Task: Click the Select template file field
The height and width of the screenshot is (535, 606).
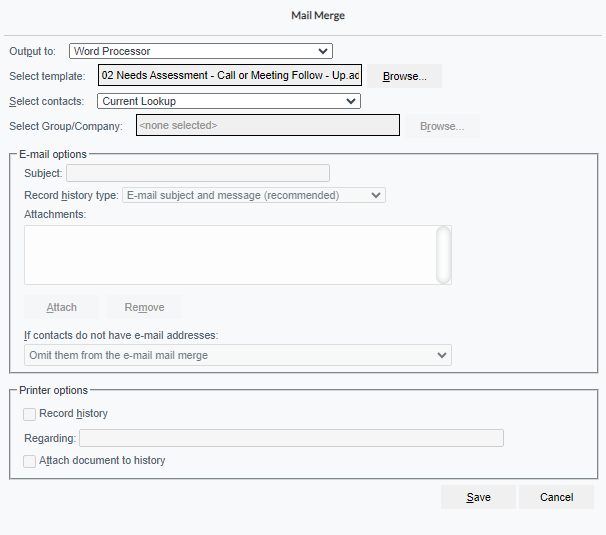Action: pos(230,75)
